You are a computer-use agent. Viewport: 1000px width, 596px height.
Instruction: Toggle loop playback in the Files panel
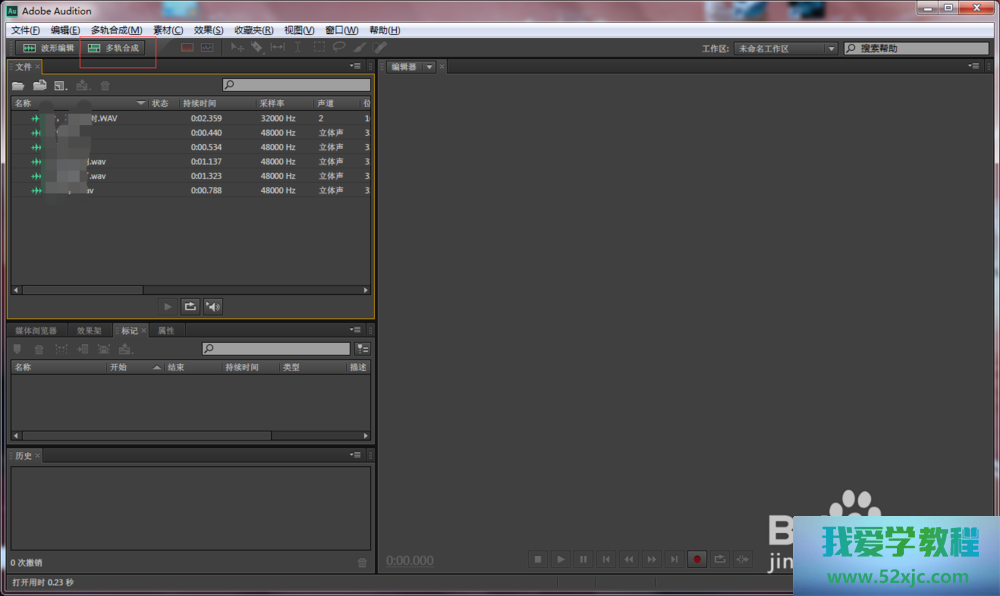(x=190, y=306)
